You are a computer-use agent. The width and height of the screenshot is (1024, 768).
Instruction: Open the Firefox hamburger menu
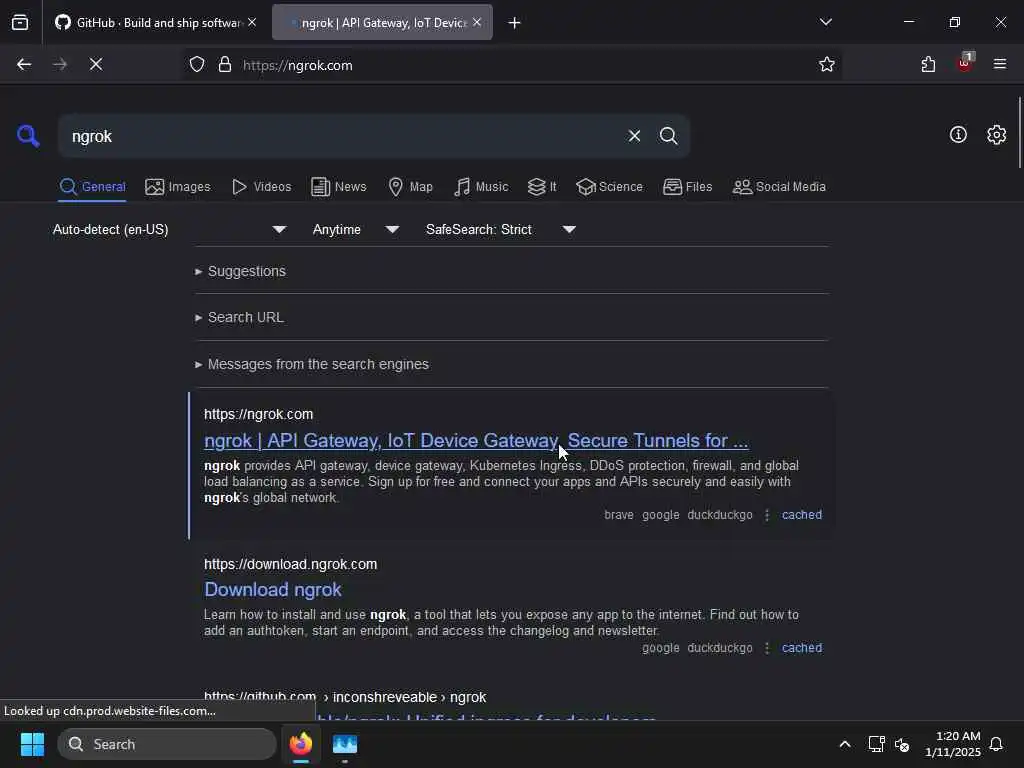(1000, 65)
